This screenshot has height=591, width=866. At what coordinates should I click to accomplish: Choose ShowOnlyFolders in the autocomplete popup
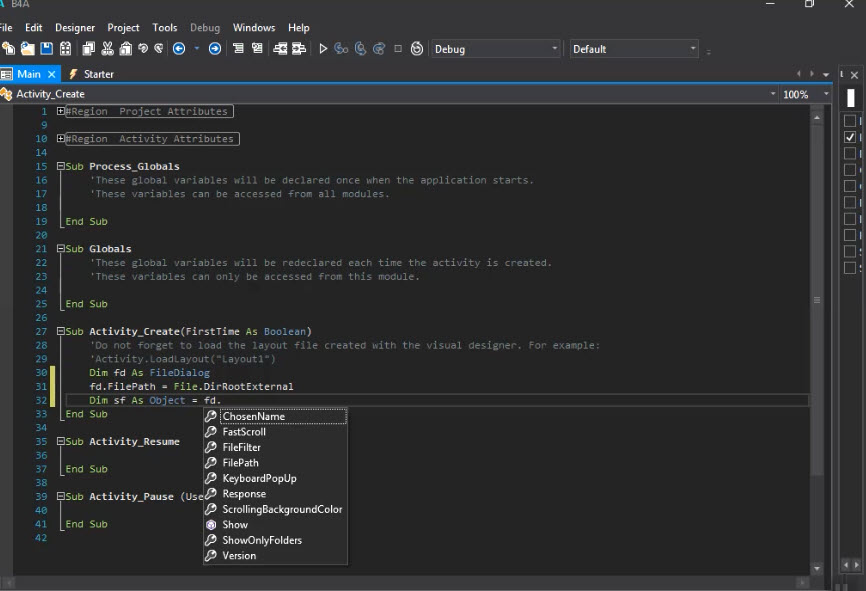point(261,540)
